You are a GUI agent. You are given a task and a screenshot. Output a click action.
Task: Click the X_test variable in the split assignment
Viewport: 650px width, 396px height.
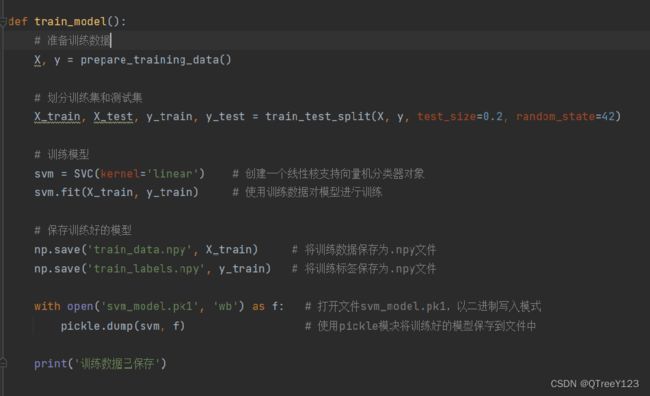tap(113, 117)
